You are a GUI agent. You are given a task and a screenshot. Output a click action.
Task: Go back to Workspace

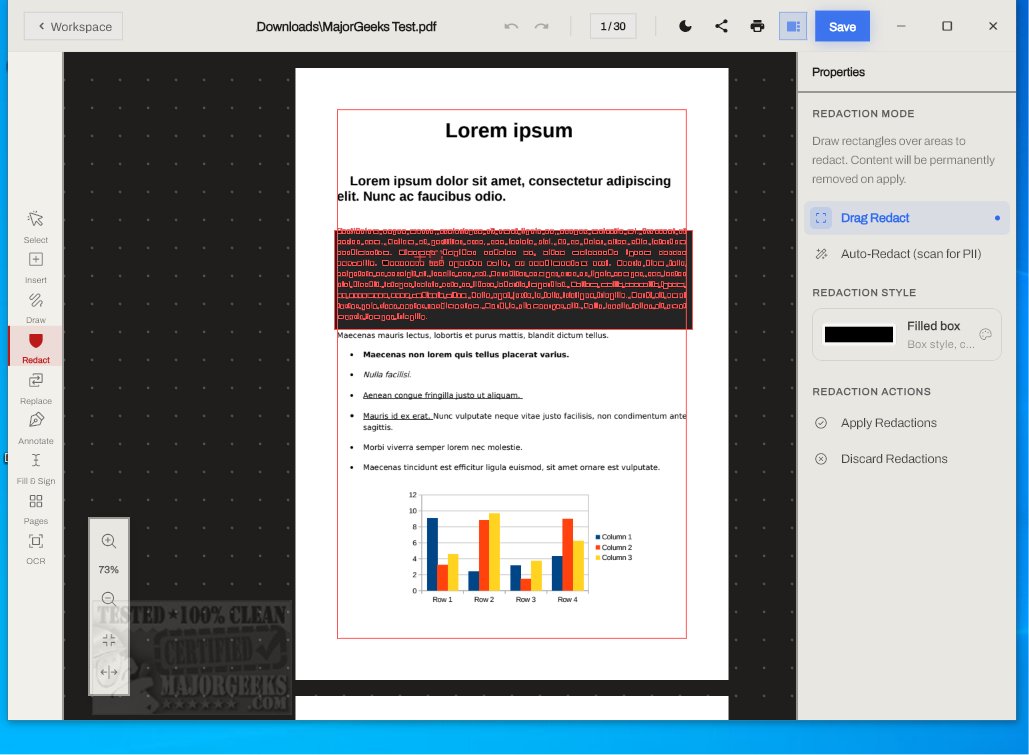coord(74,26)
